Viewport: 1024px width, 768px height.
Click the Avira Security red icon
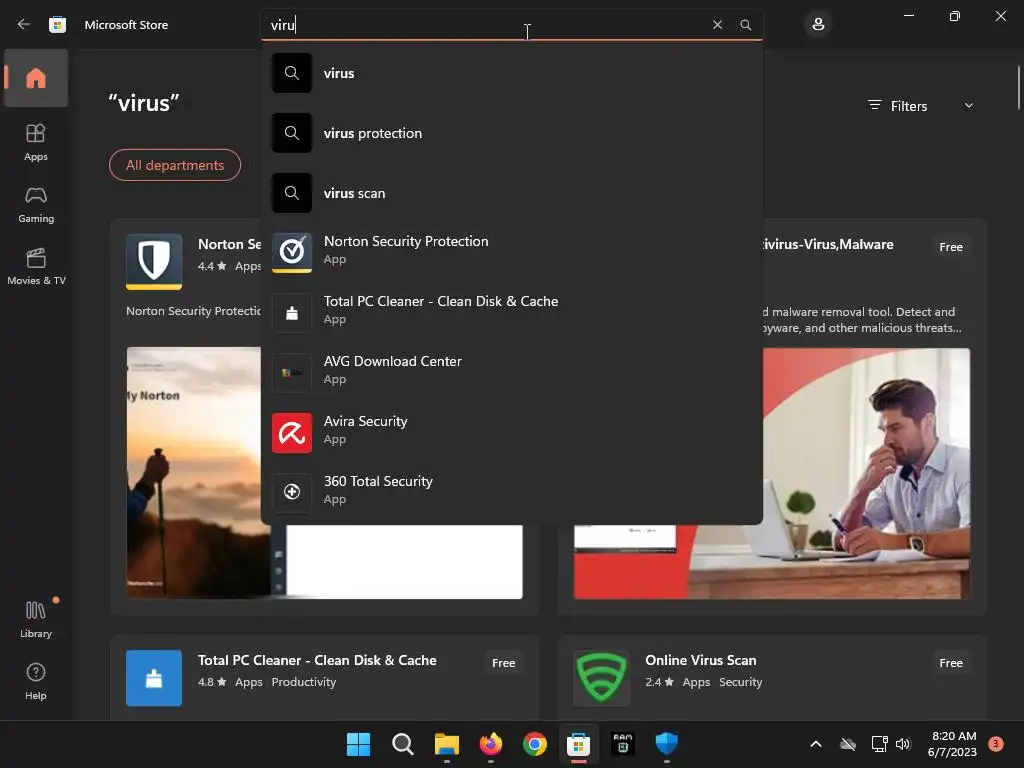(292, 432)
